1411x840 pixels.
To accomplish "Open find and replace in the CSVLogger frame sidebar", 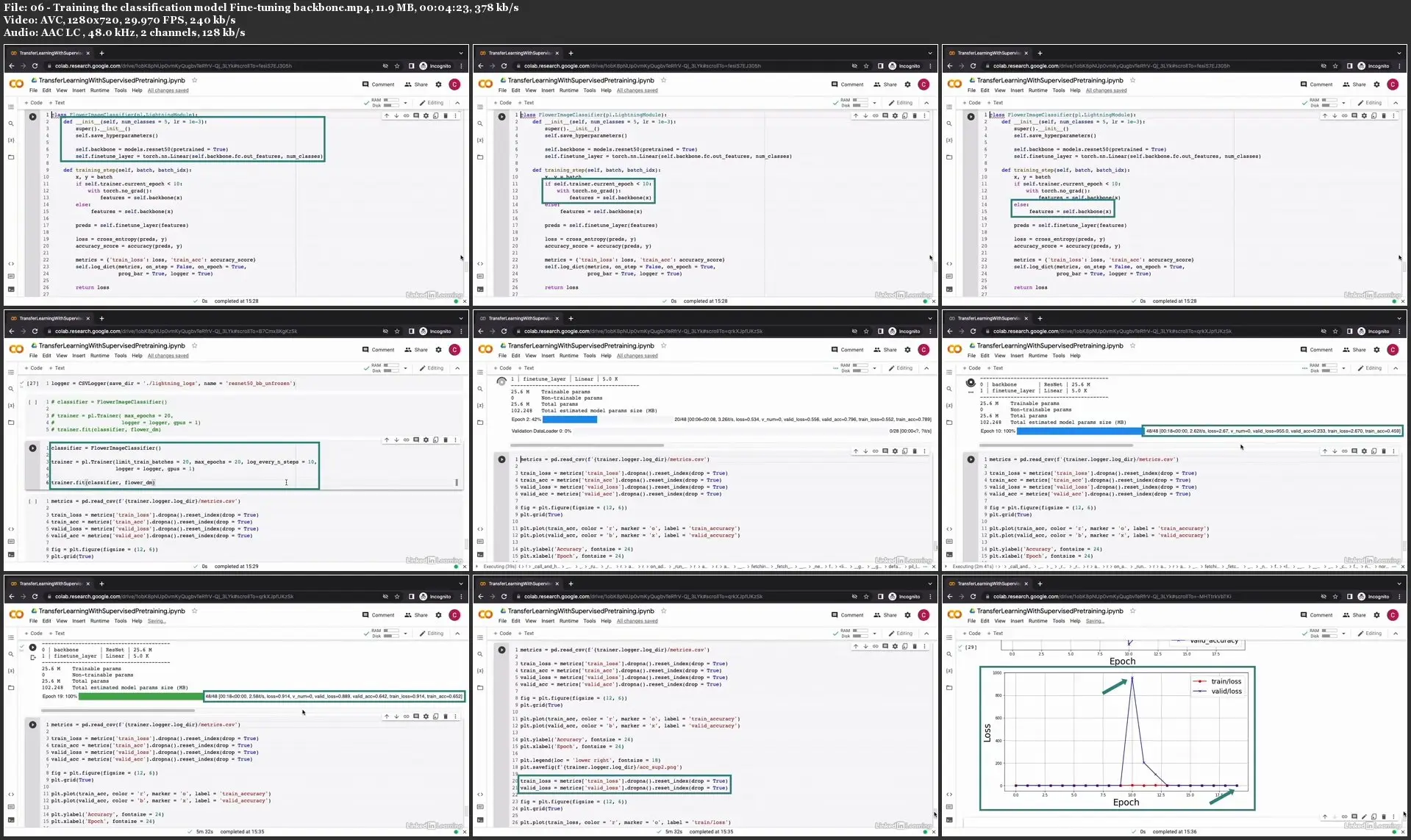I will click(x=11, y=389).
